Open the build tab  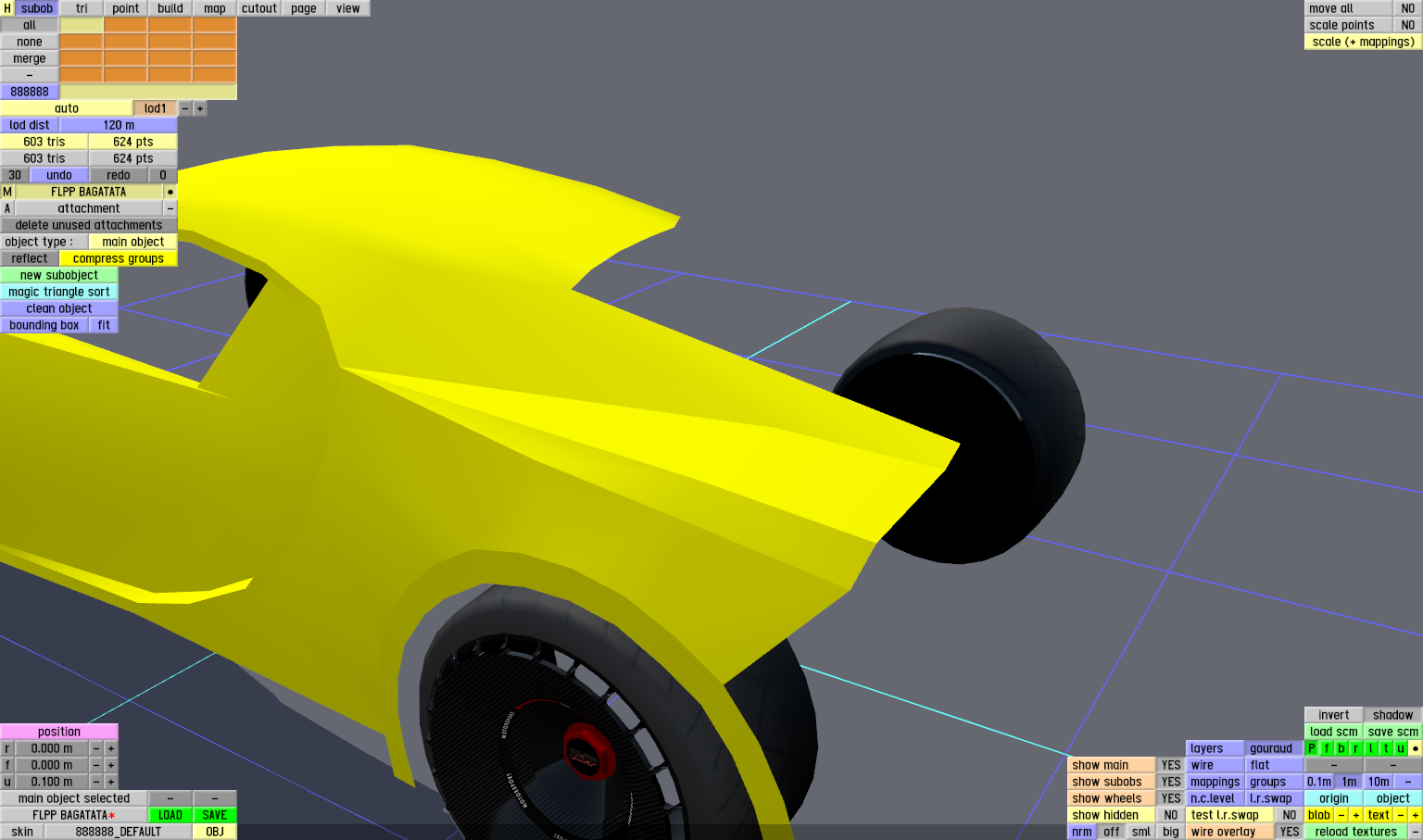[x=170, y=8]
